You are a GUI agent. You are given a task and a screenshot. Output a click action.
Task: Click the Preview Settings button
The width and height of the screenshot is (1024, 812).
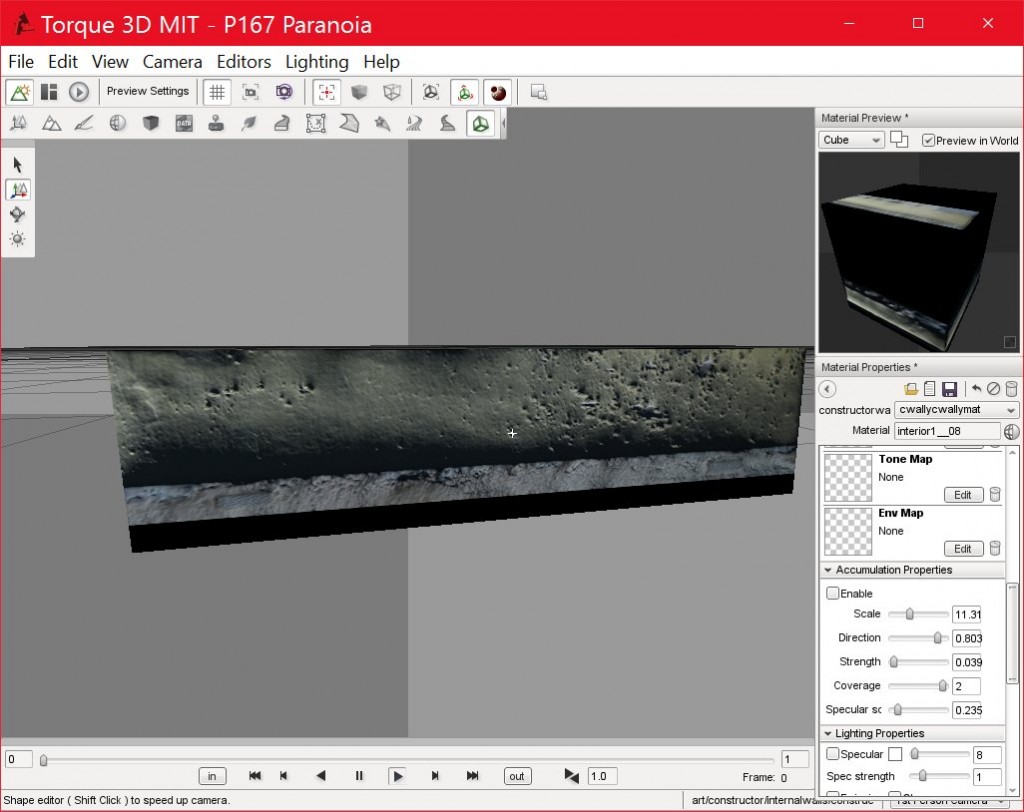click(147, 91)
